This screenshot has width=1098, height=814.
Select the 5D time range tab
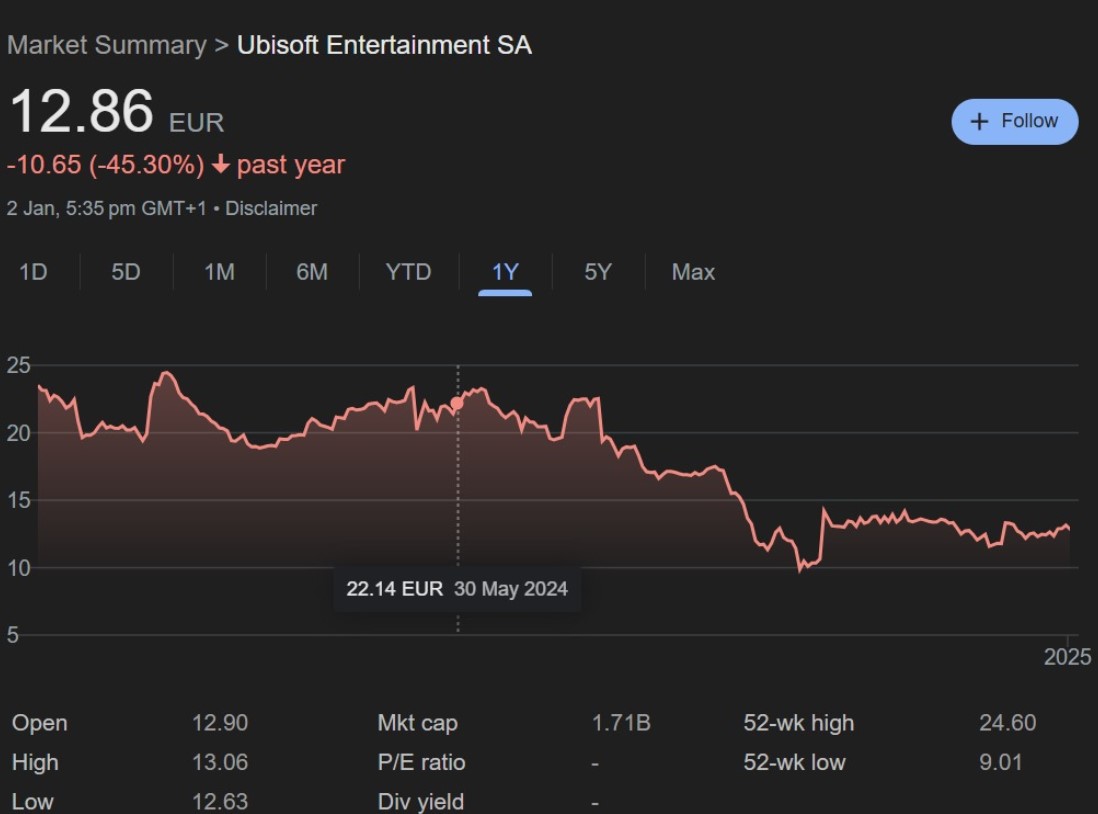click(x=126, y=272)
